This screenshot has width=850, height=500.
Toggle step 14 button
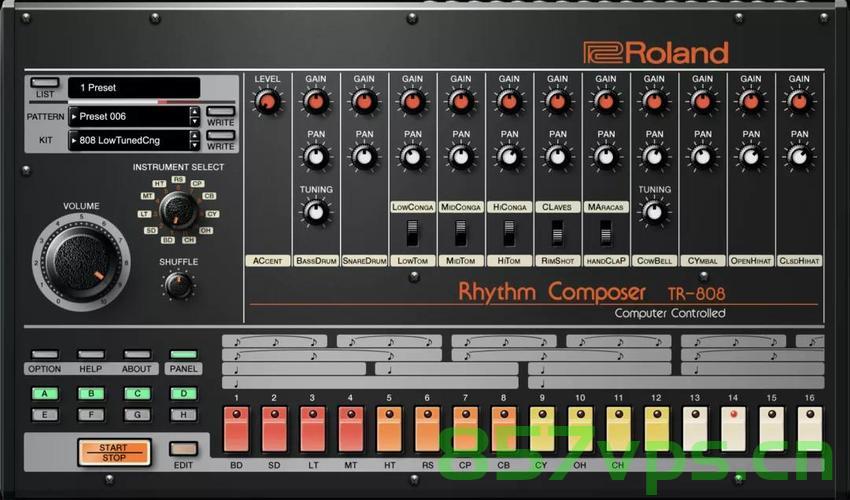tap(733, 429)
